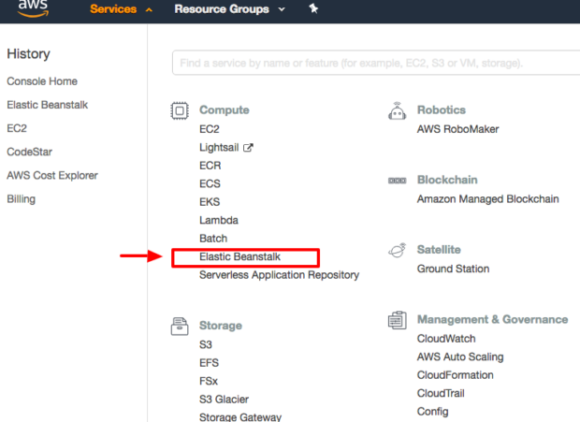Open S3 Glacier service

(x=224, y=399)
